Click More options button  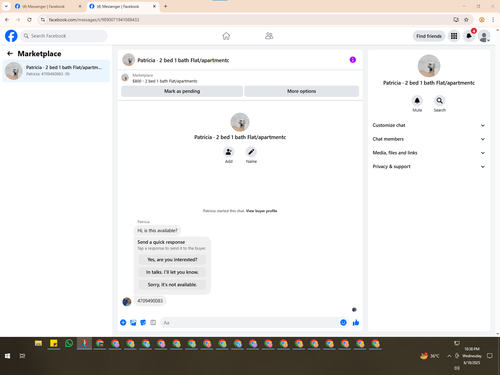[302, 91]
